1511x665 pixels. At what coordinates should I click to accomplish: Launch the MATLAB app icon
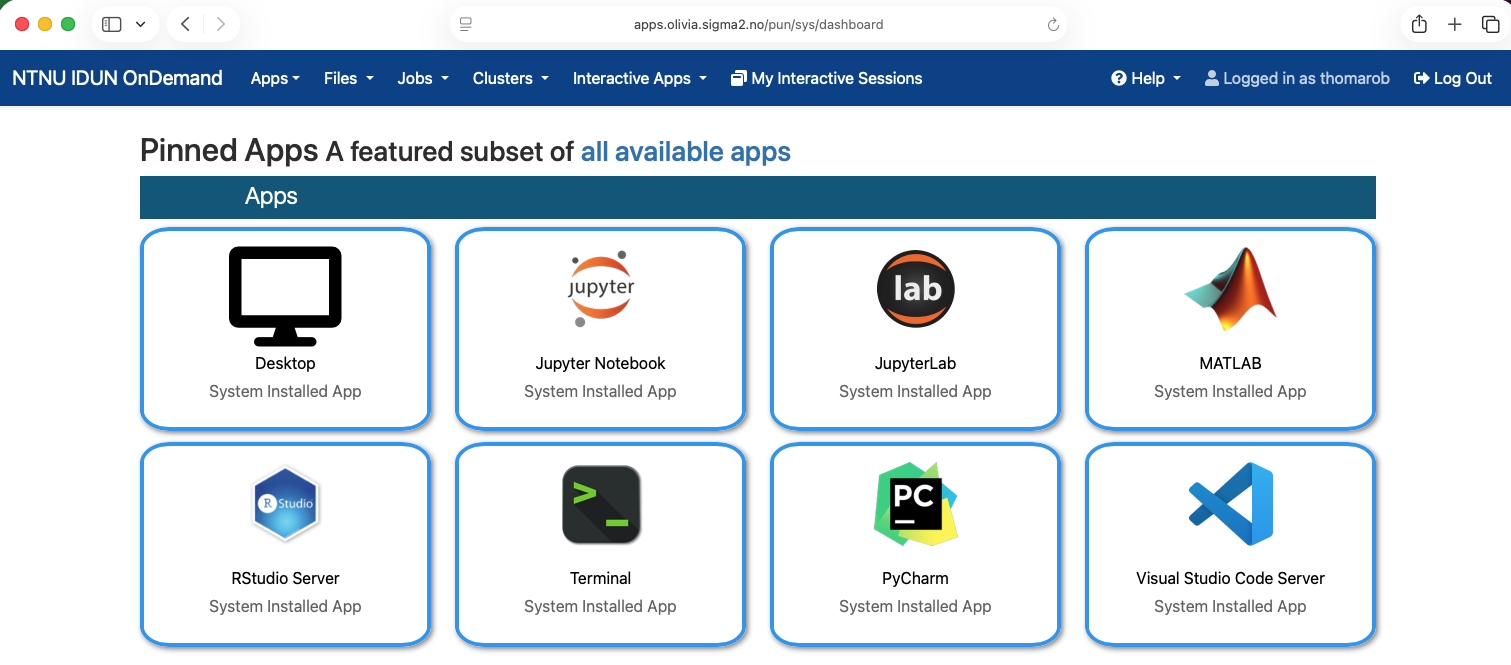(1230, 289)
